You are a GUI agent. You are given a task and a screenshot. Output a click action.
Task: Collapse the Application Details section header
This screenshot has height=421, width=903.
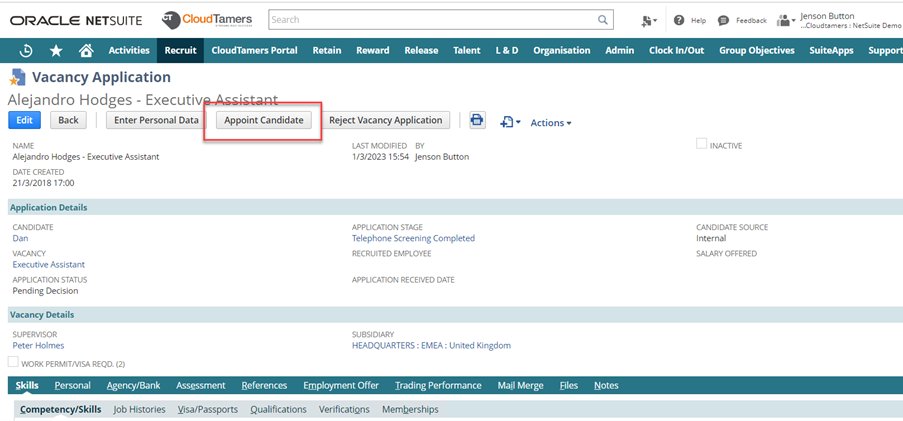[455, 207]
